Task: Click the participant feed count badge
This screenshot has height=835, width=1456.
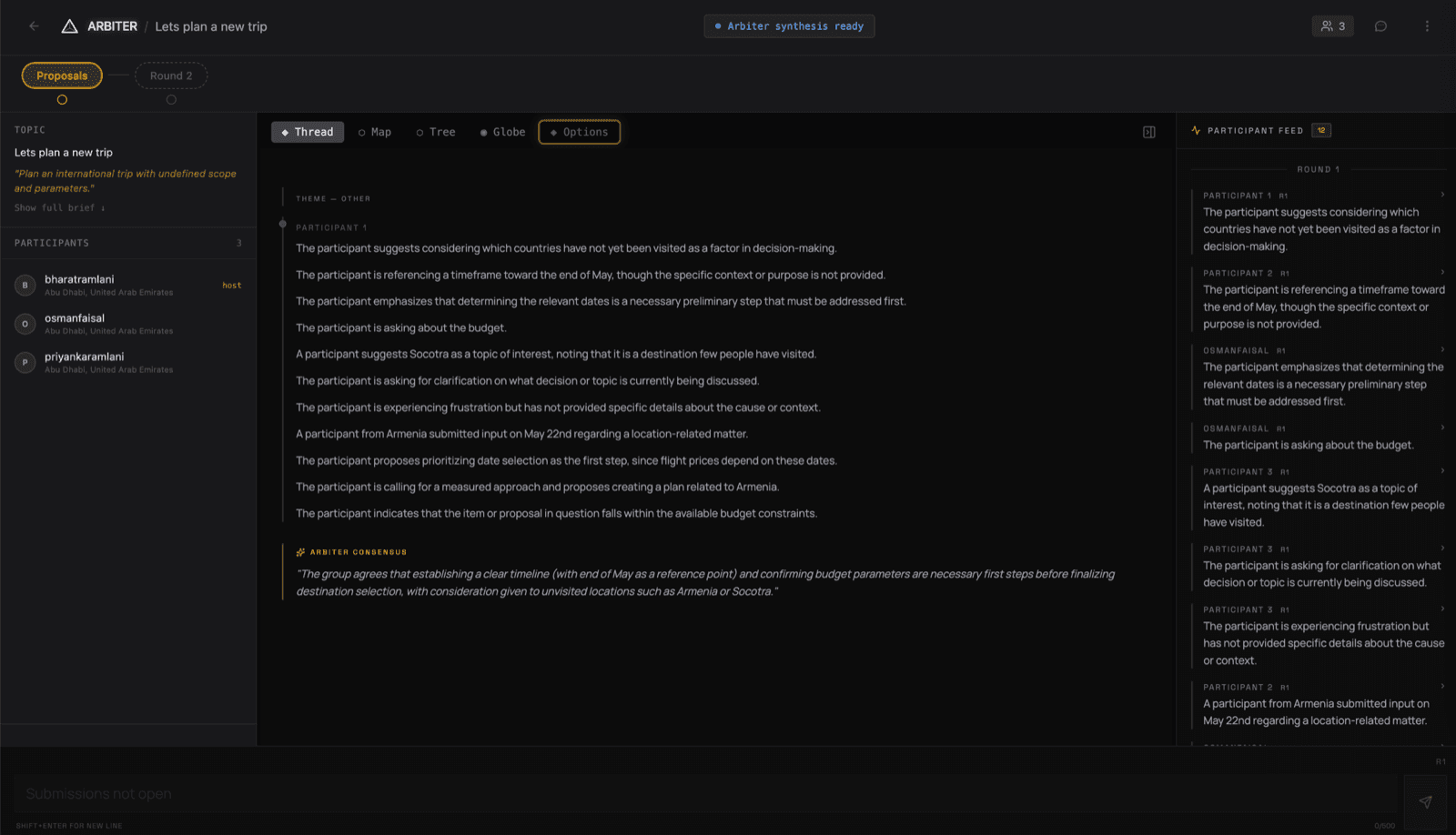Action: [x=1321, y=130]
